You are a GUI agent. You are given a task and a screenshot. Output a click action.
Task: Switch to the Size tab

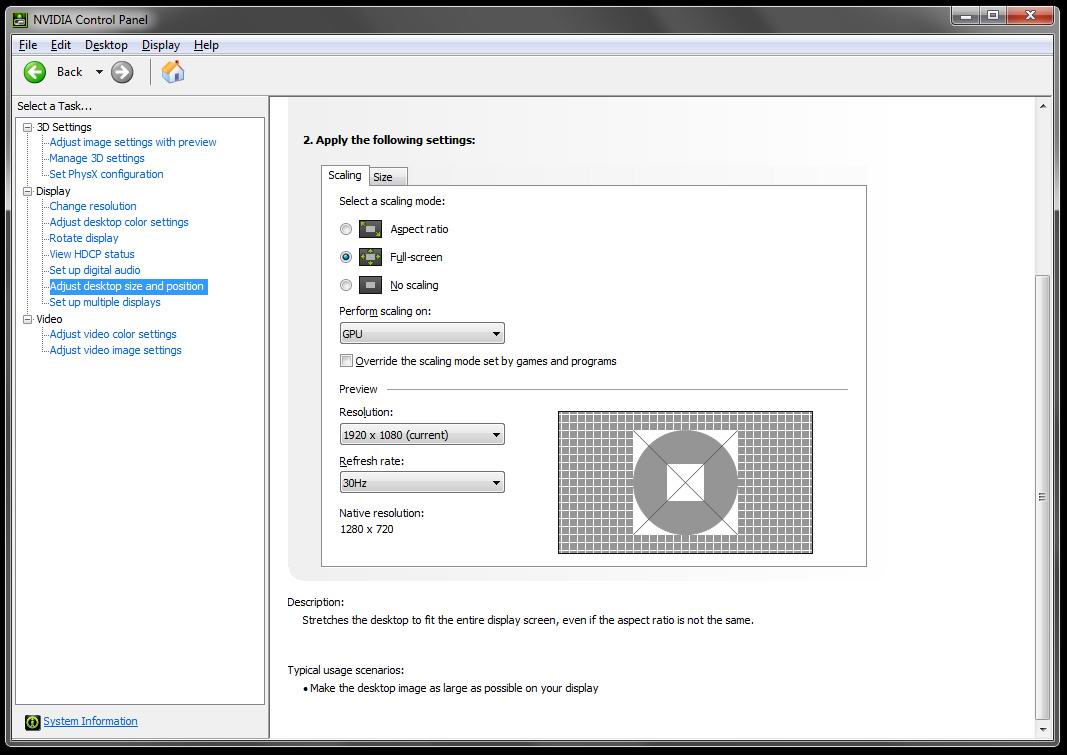[x=383, y=177]
